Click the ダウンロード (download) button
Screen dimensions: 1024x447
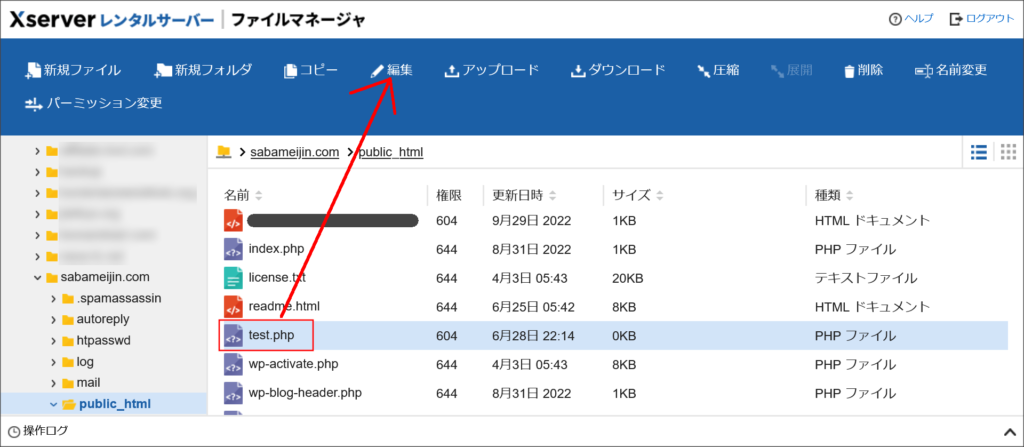[618, 70]
